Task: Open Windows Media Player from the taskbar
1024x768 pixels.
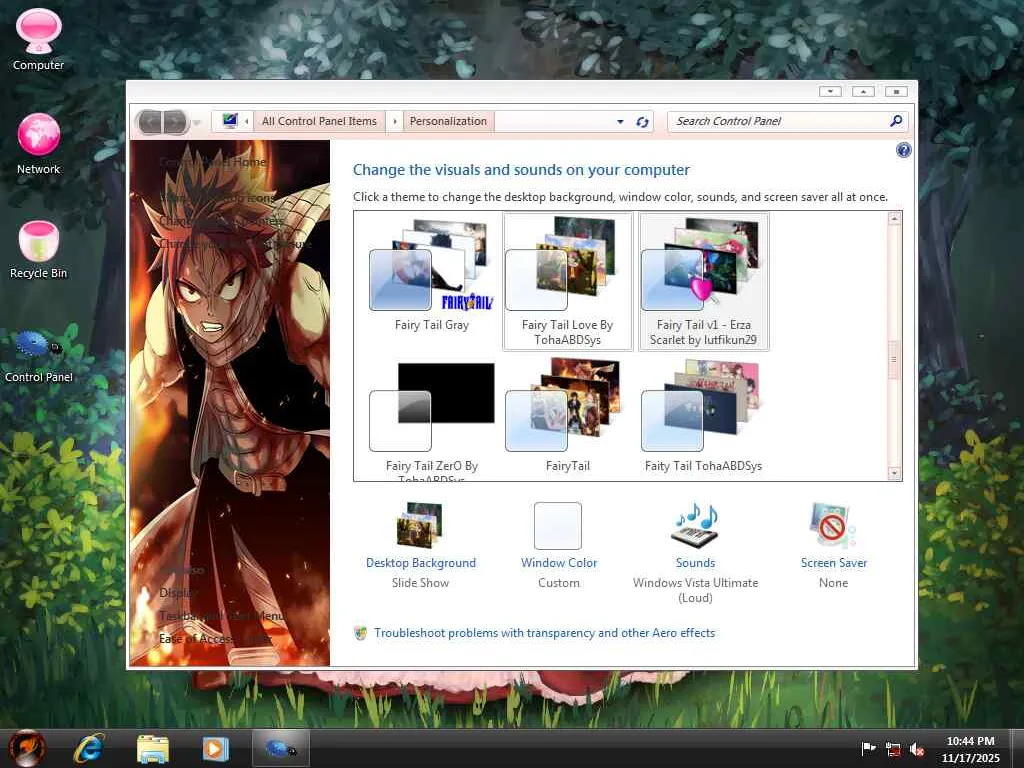Action: coord(215,748)
